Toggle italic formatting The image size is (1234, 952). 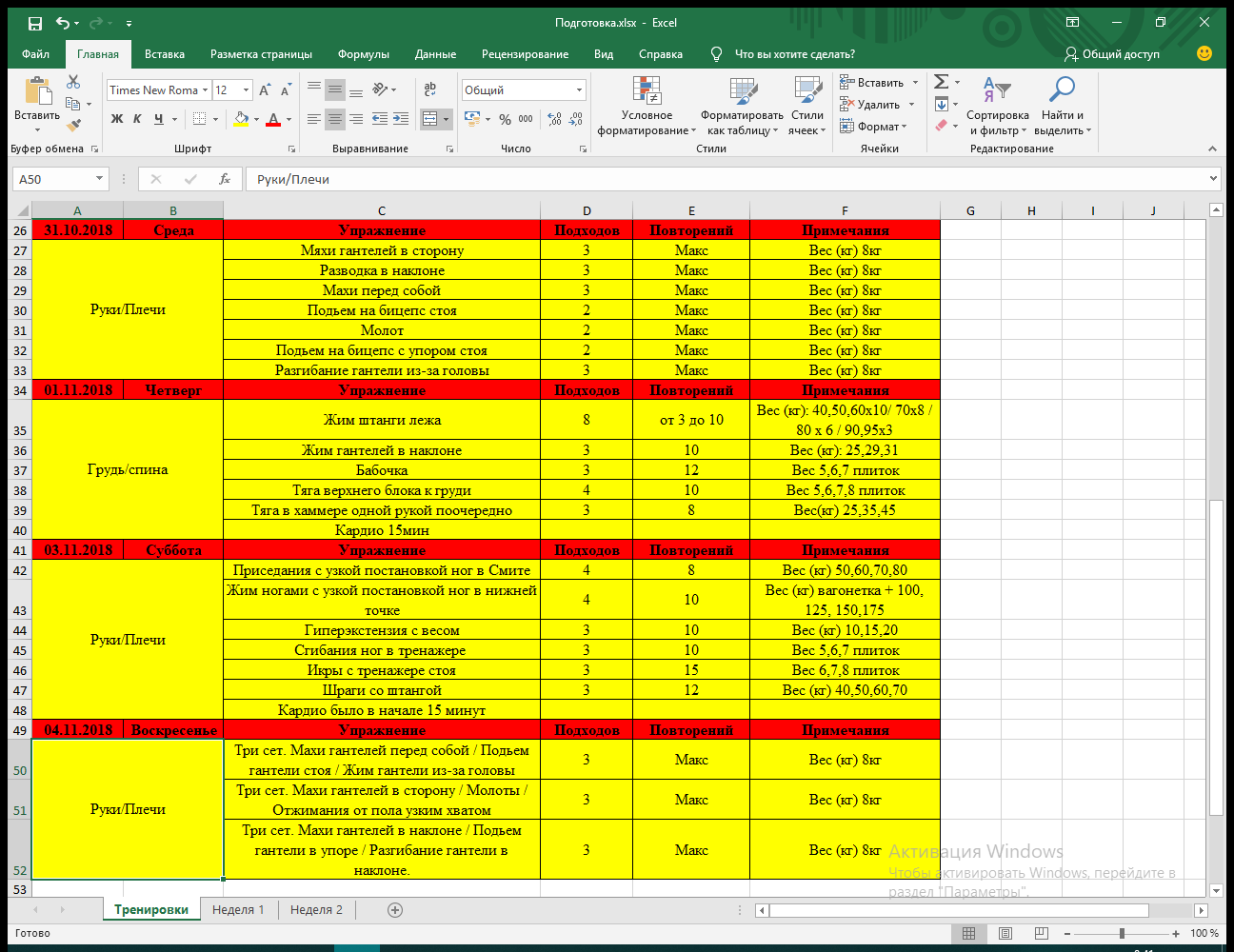pos(137,119)
